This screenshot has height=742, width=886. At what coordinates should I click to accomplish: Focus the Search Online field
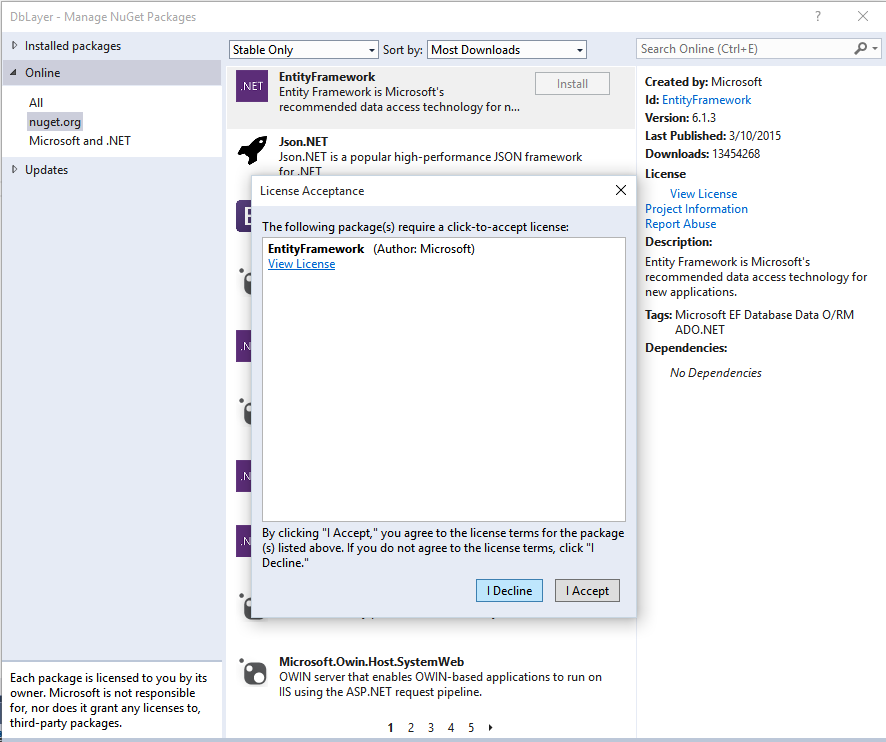743,49
